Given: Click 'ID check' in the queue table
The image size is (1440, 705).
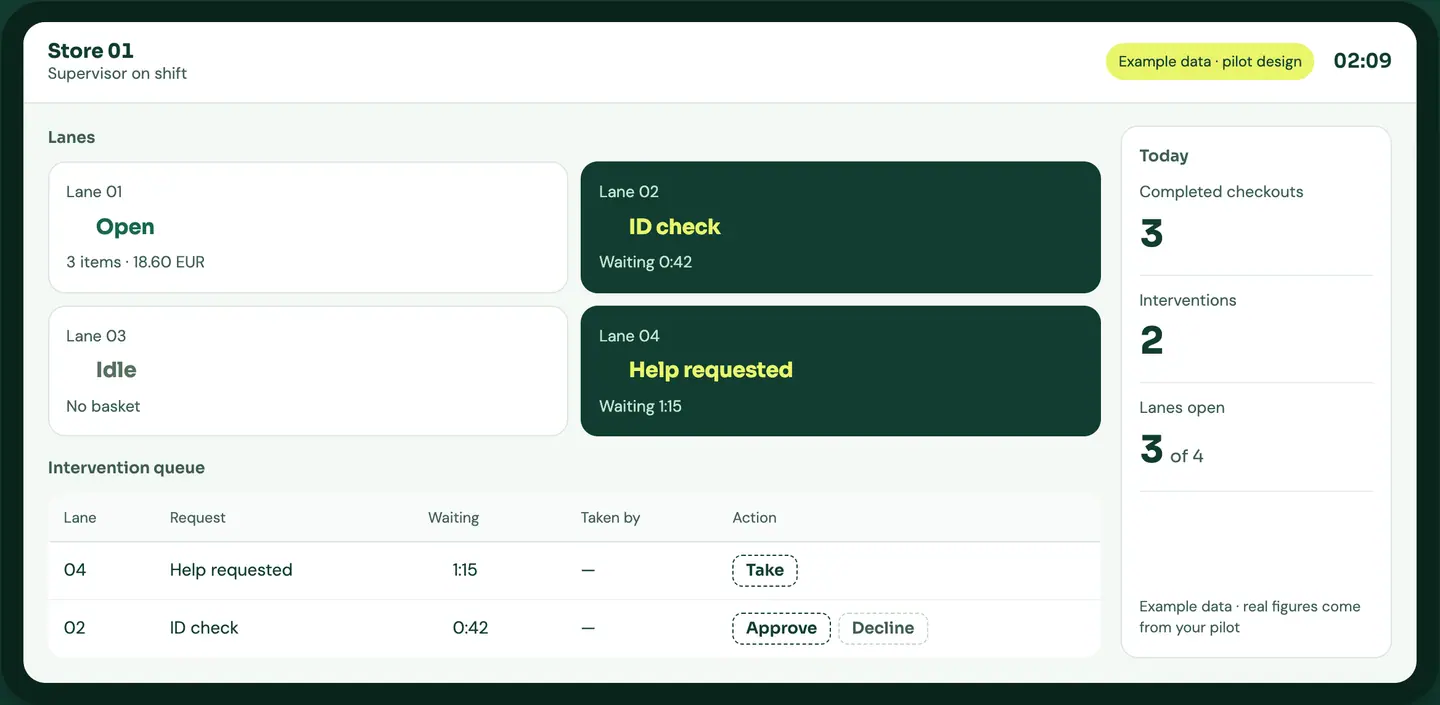Looking at the screenshot, I should click(204, 628).
